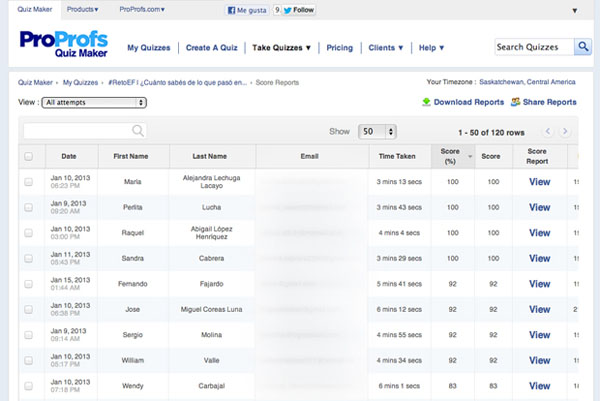This screenshot has width=600, height=401.
Task: Open Create A Quiz page
Action: [212, 48]
